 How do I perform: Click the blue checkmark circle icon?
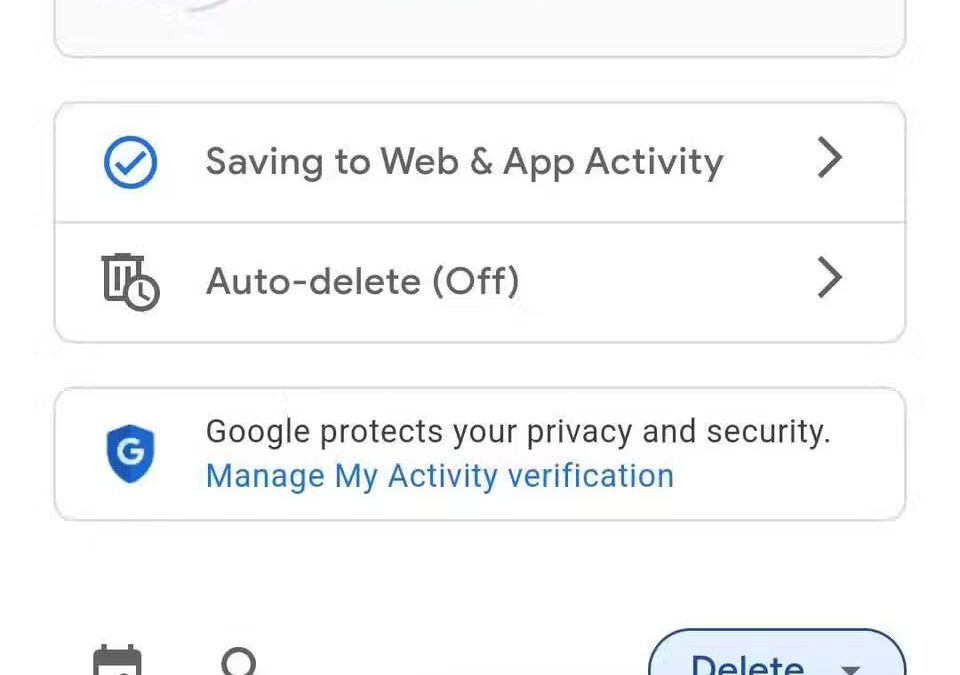tap(130, 162)
